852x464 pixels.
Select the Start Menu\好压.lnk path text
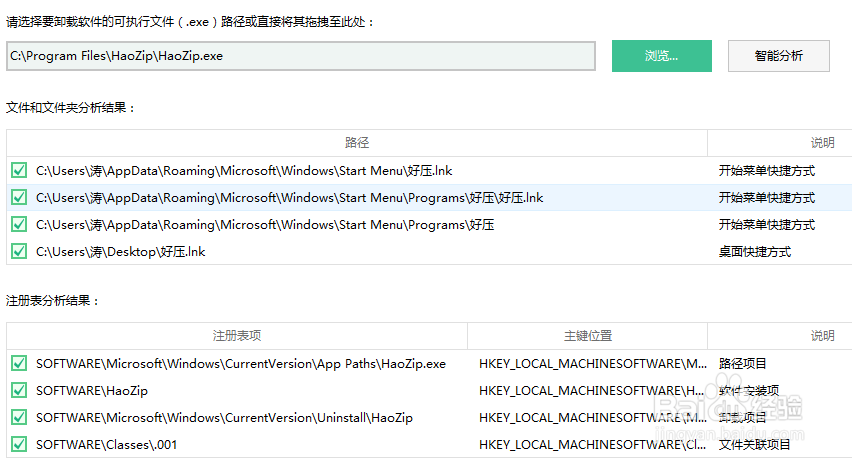coord(244,171)
